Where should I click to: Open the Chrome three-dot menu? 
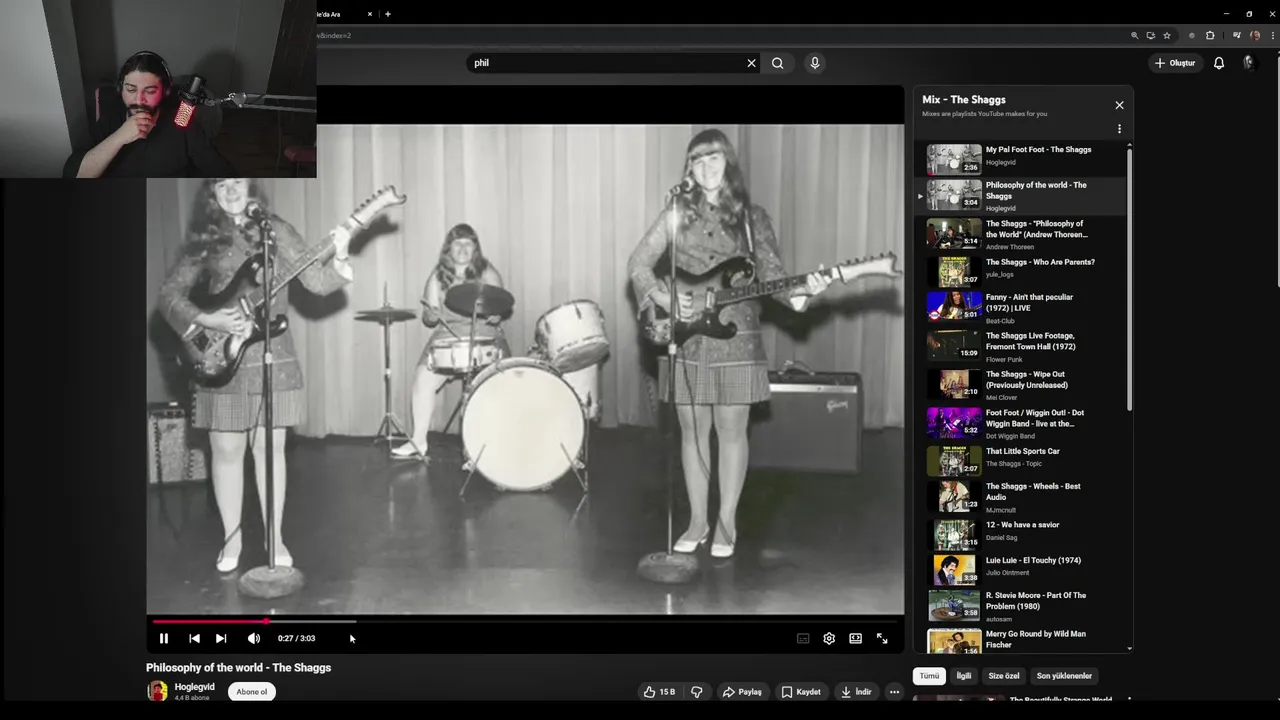[1272, 35]
